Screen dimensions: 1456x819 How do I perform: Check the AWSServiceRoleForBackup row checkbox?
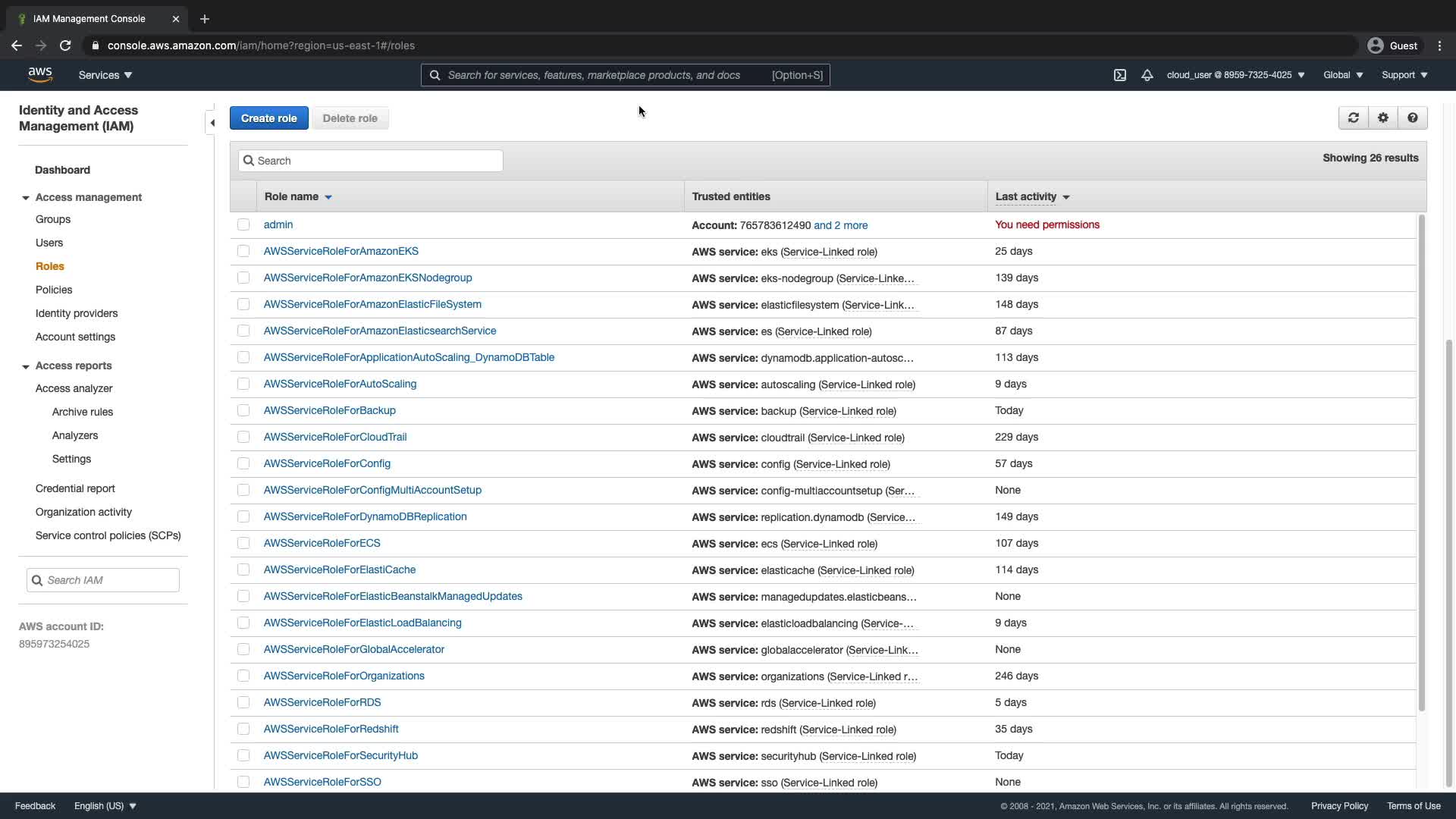coord(243,410)
